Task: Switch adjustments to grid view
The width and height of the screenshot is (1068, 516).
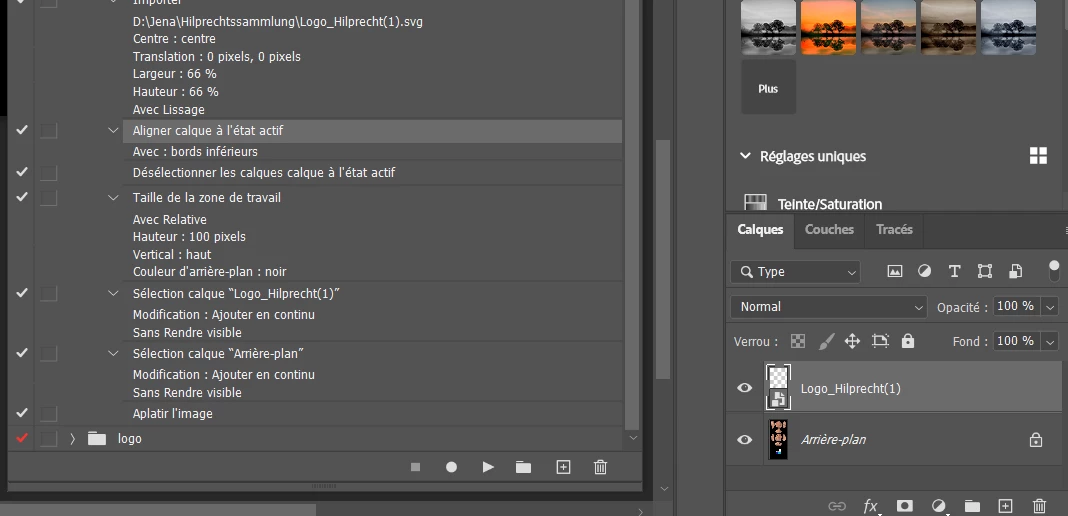Action: [1038, 156]
